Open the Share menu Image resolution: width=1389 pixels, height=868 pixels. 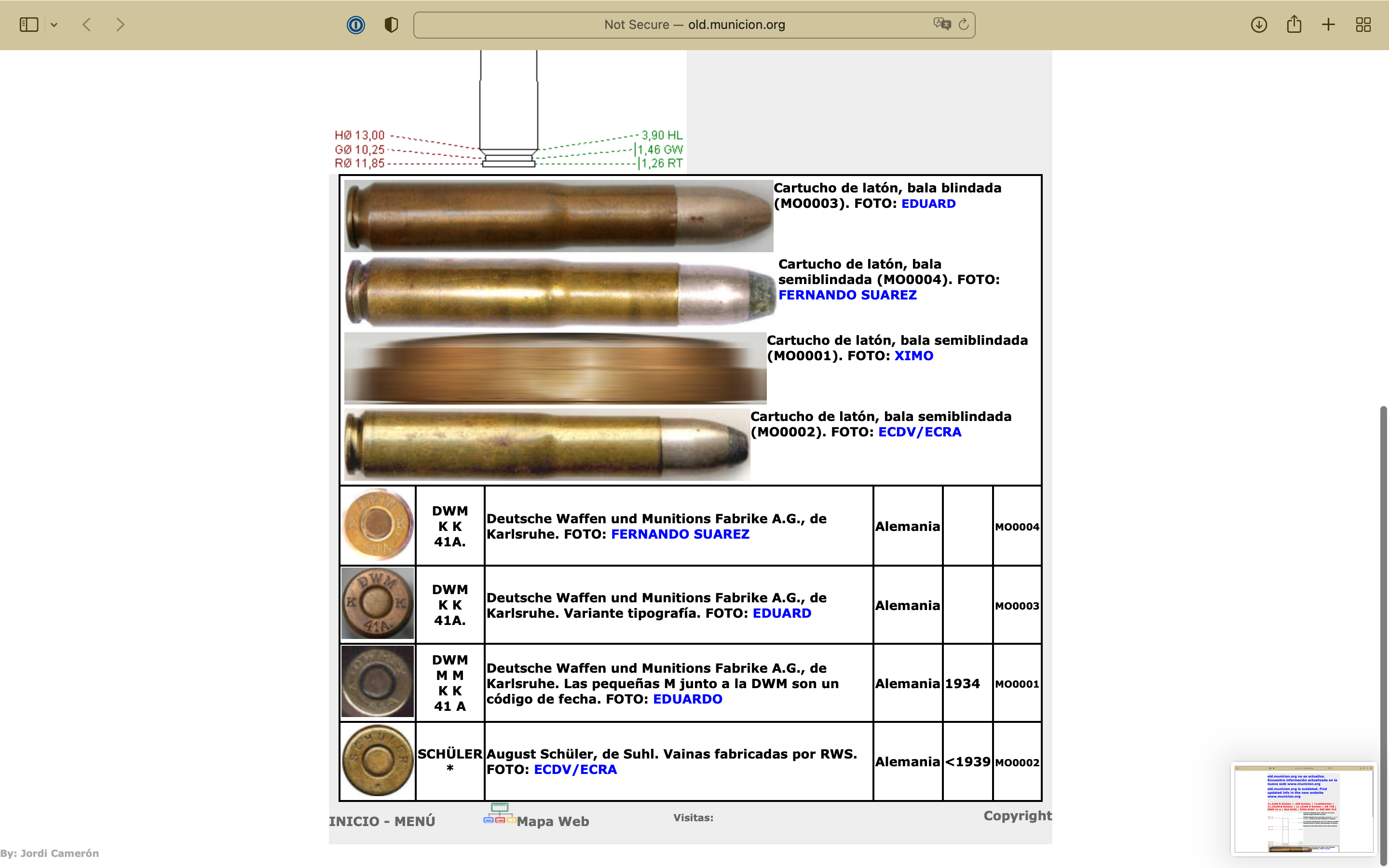[1294, 24]
